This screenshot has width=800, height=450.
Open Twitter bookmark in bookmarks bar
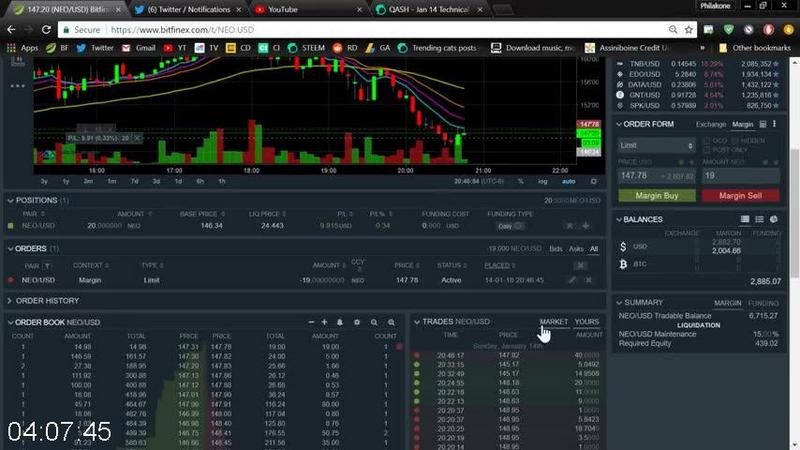pos(95,48)
